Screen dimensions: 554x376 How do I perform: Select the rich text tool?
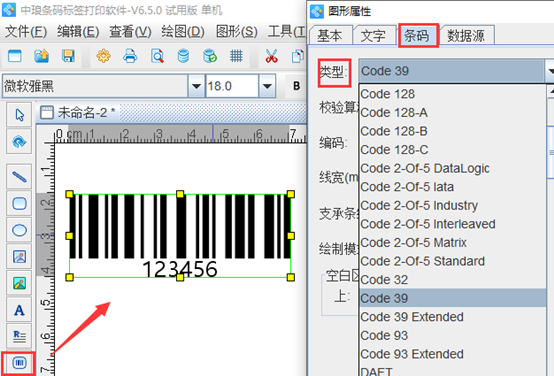[19, 336]
